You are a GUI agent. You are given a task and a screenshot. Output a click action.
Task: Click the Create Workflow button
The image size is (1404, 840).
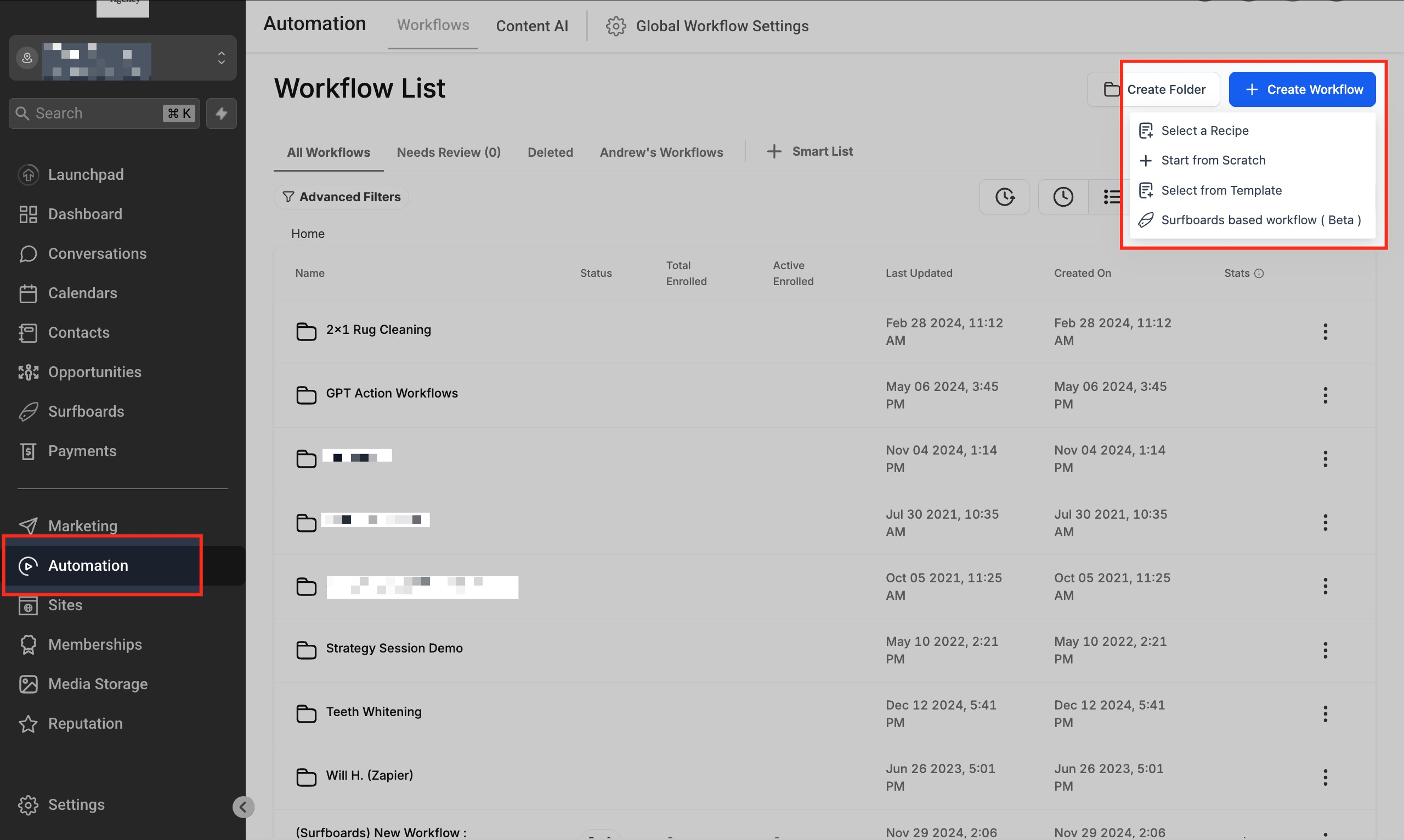pos(1301,89)
